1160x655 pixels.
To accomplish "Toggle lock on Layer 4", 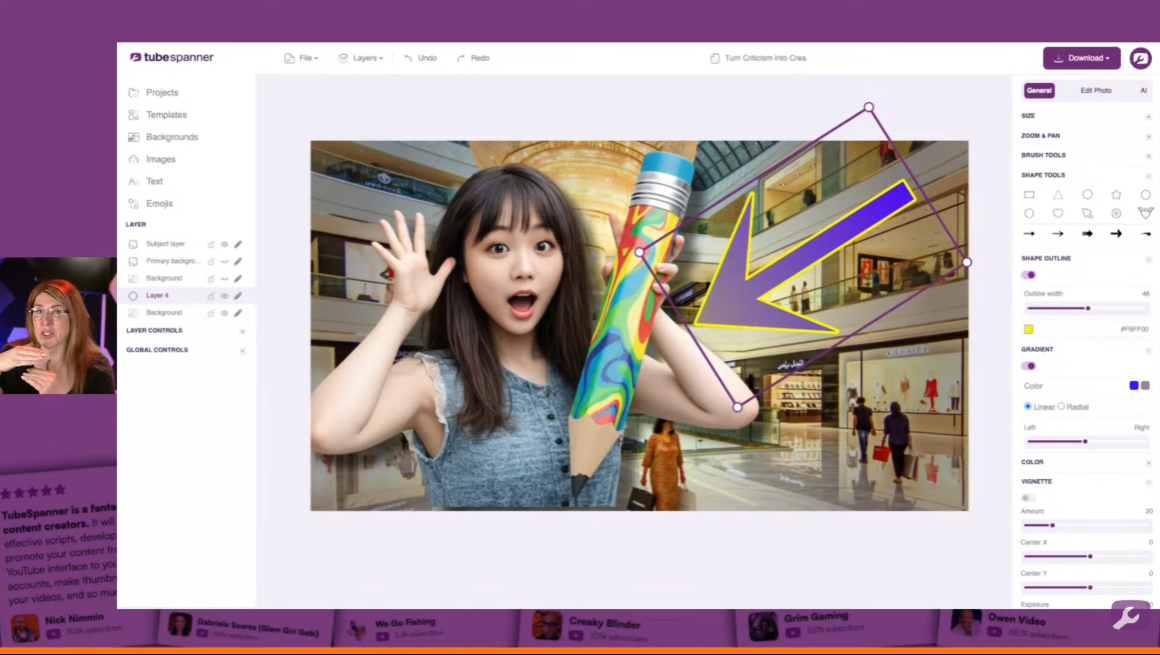I will tap(211, 295).
